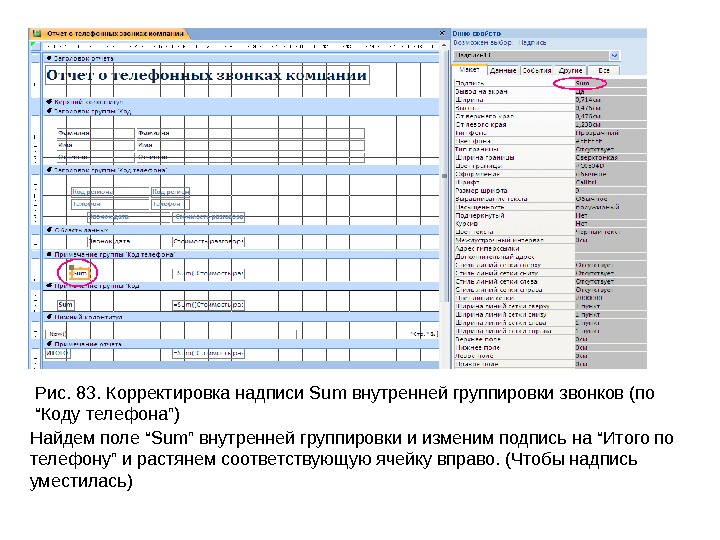Viewport: 720px width, 540px height.
Task: Open the Другие tab in property sheet
Action: point(570,70)
